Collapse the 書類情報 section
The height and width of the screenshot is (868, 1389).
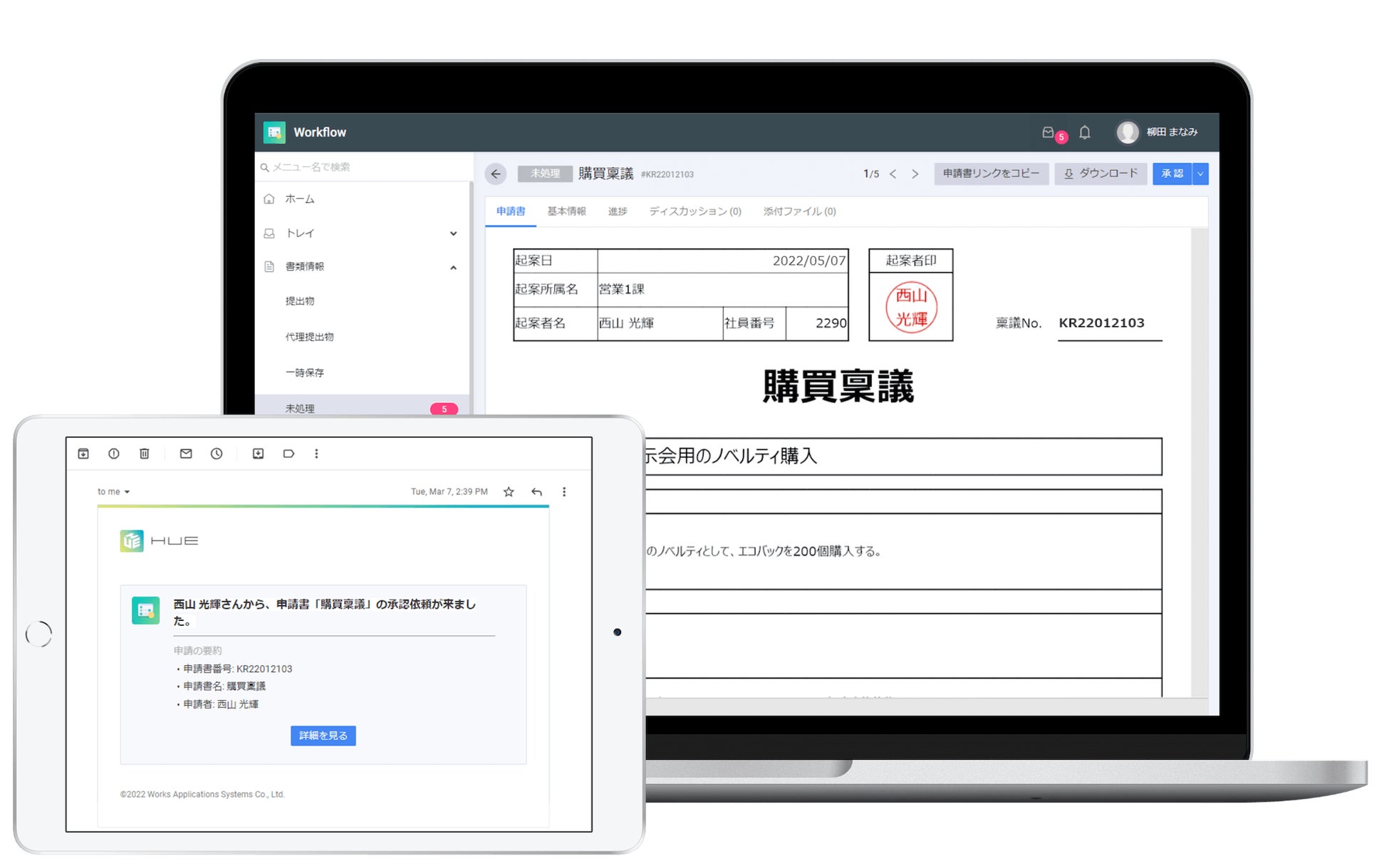coord(453,268)
